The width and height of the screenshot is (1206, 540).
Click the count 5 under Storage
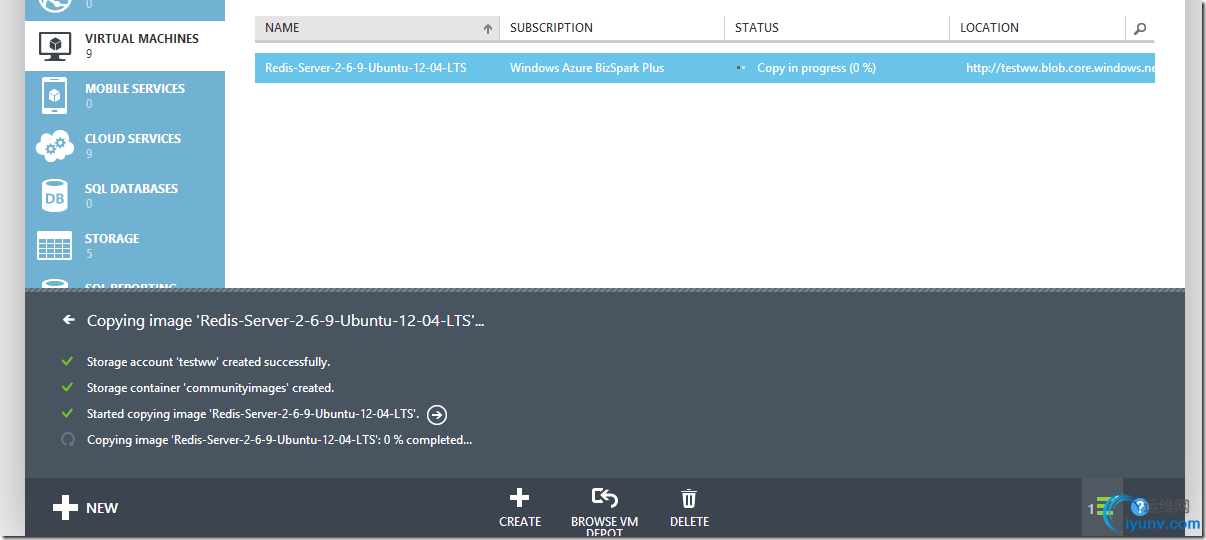point(89,254)
